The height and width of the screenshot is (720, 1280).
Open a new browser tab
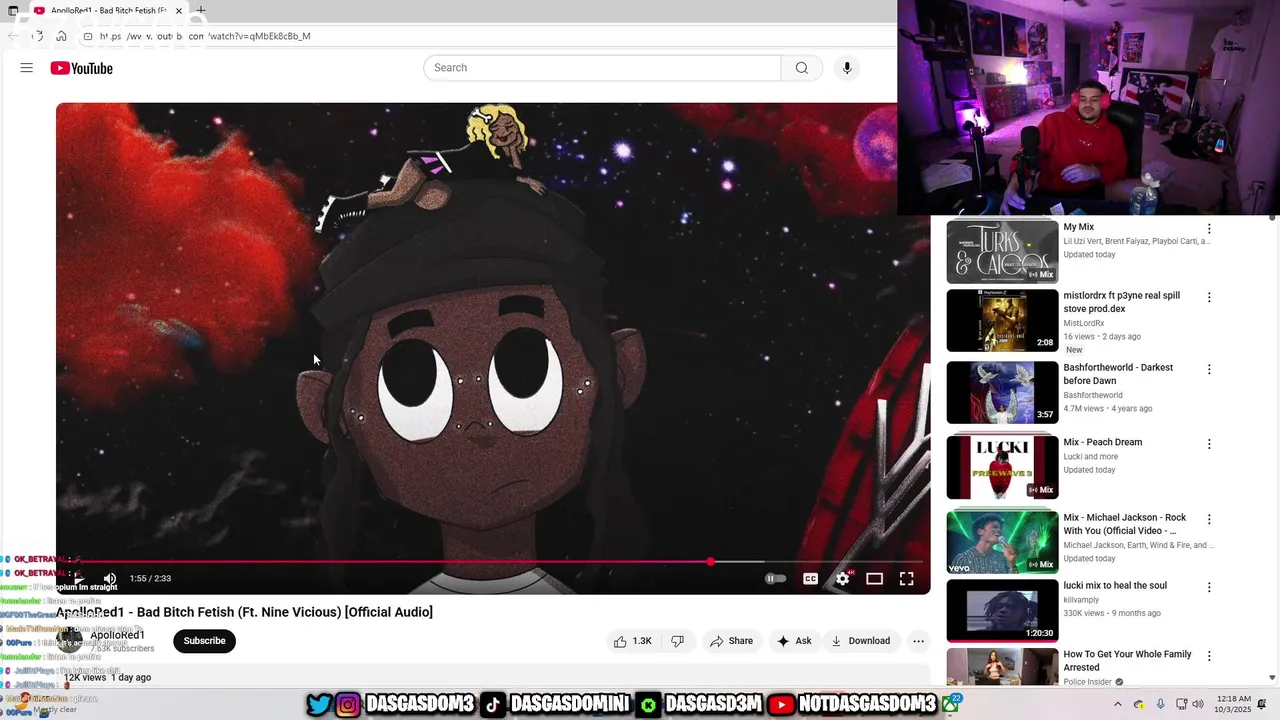click(x=201, y=10)
